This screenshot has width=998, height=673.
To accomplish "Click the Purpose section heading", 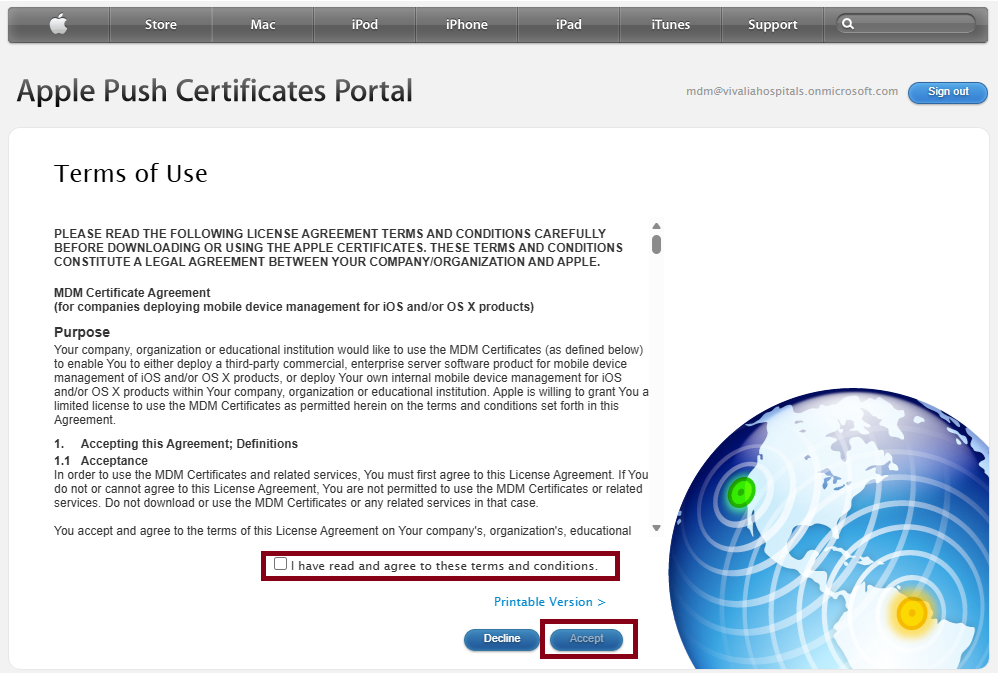I will pyautogui.click(x=81, y=332).
